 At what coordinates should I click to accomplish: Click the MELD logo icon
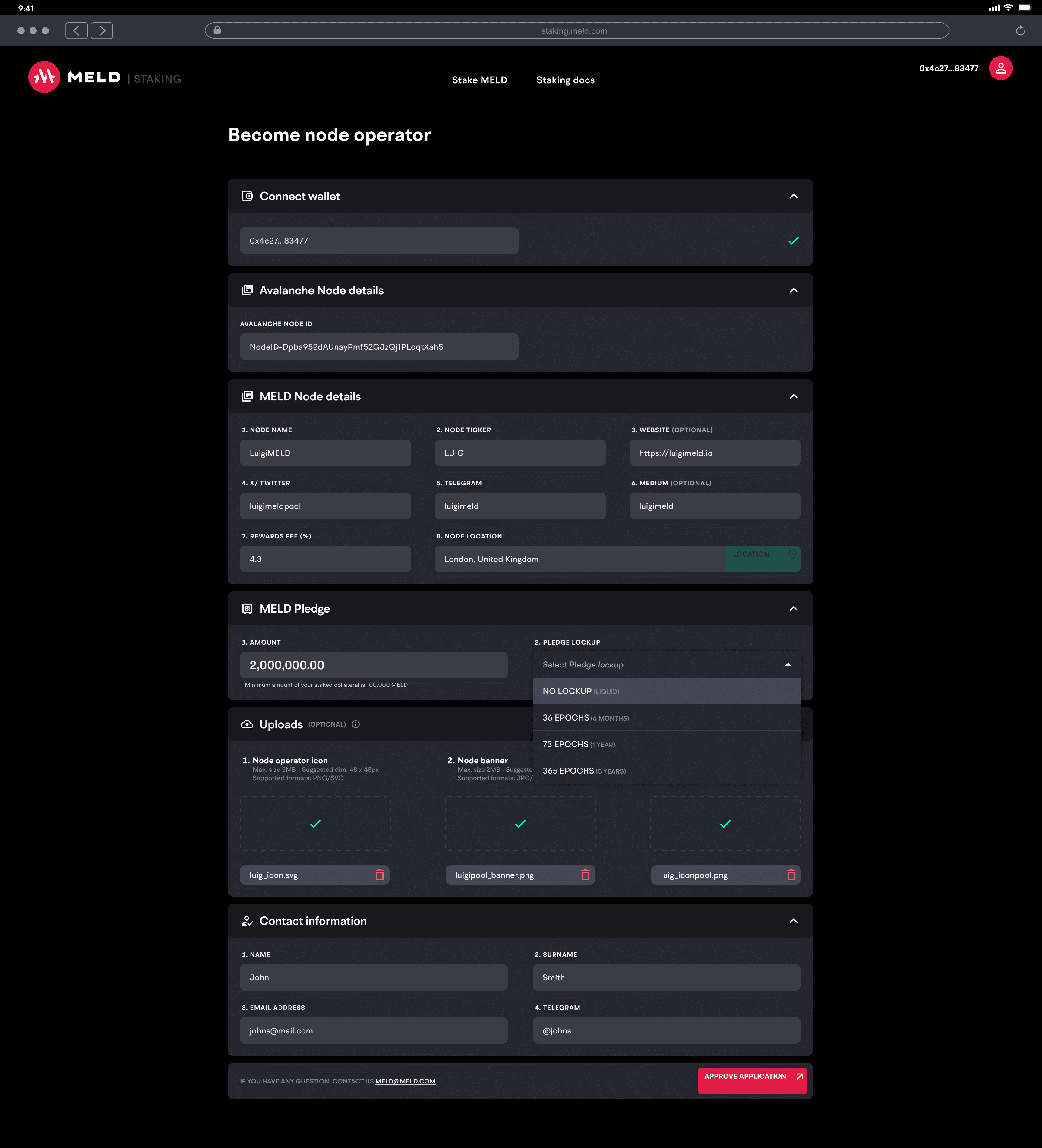point(44,77)
